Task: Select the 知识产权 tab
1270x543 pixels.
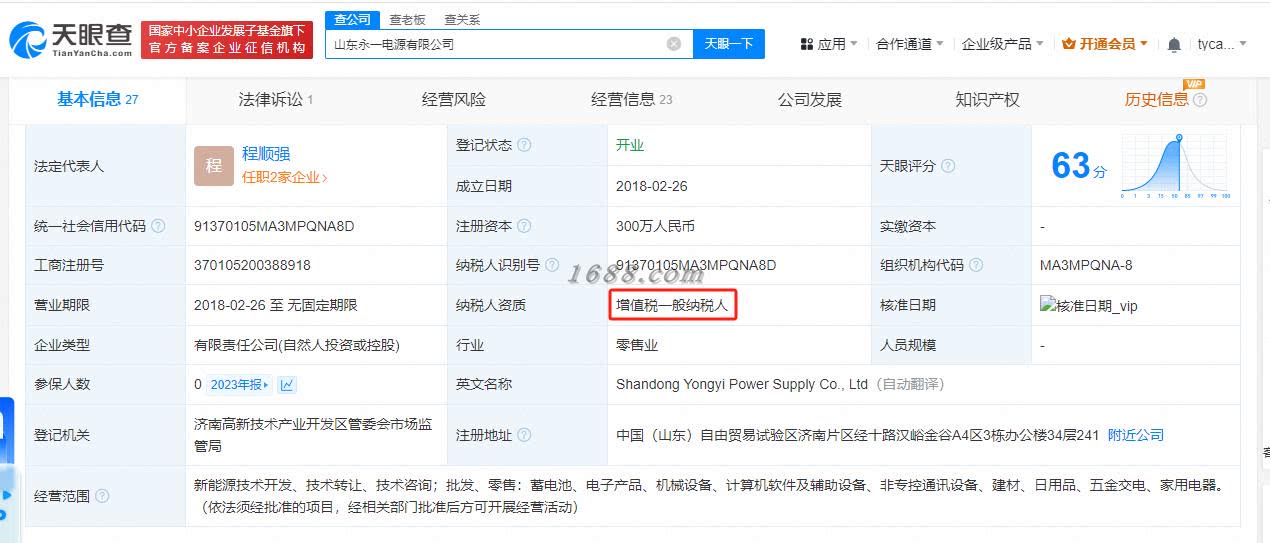Action: 987,99
